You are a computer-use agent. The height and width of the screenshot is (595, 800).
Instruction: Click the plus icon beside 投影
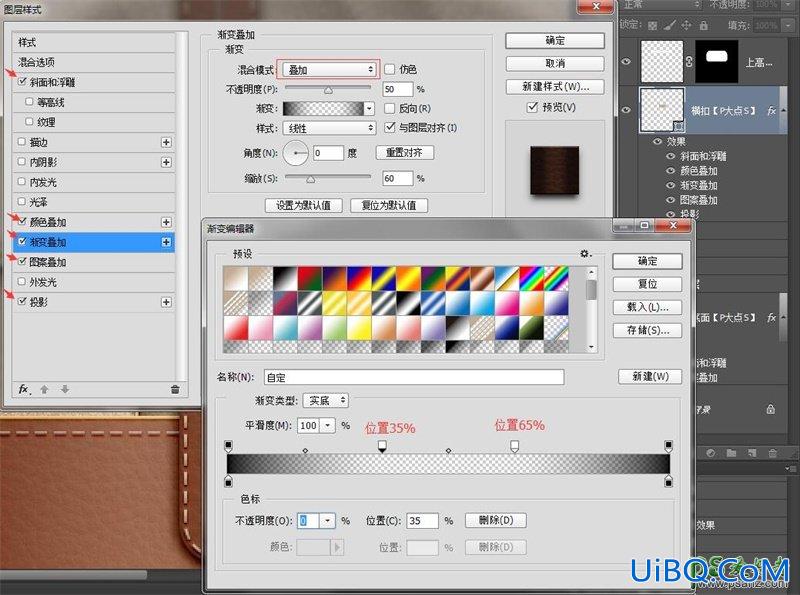pos(166,302)
